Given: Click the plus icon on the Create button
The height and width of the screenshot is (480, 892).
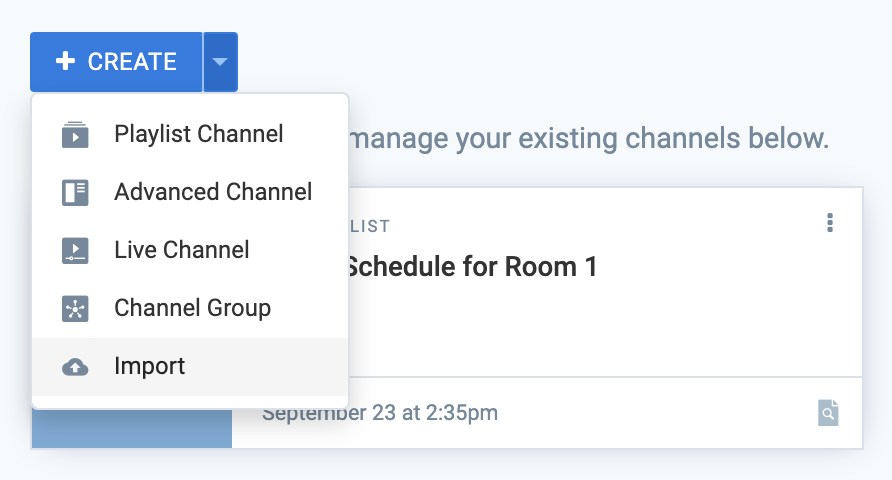Looking at the screenshot, I should click(65, 61).
